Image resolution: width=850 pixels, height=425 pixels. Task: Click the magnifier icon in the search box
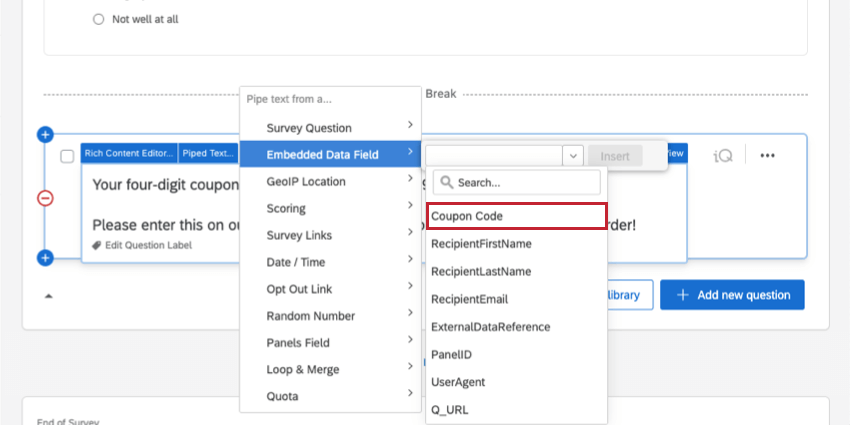445,183
